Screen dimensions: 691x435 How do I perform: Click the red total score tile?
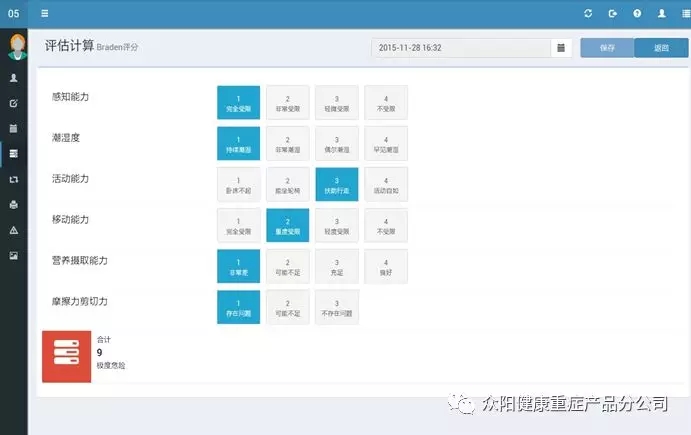pos(66,356)
